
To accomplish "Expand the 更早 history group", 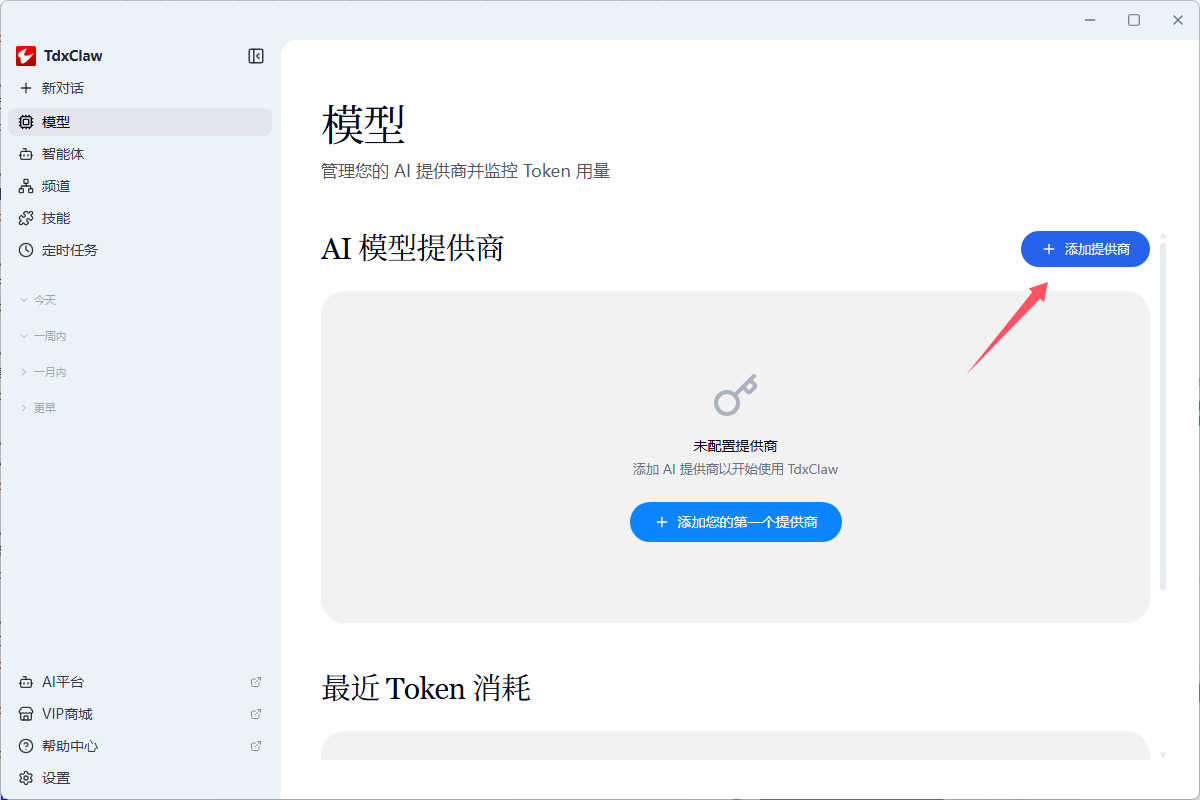I will 39,408.
